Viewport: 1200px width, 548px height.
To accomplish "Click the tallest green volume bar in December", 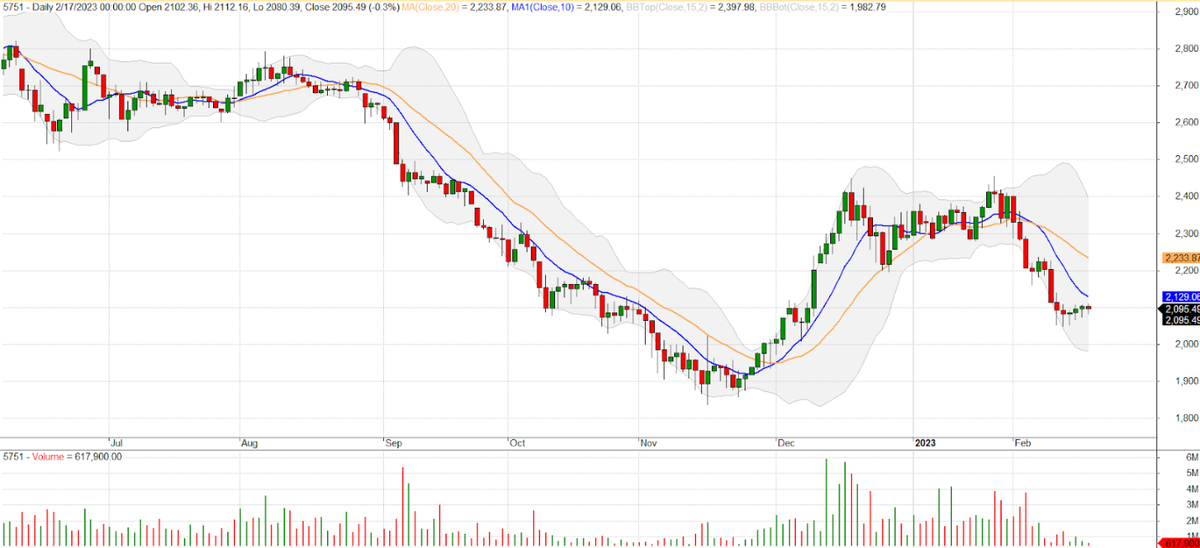I will [827, 502].
